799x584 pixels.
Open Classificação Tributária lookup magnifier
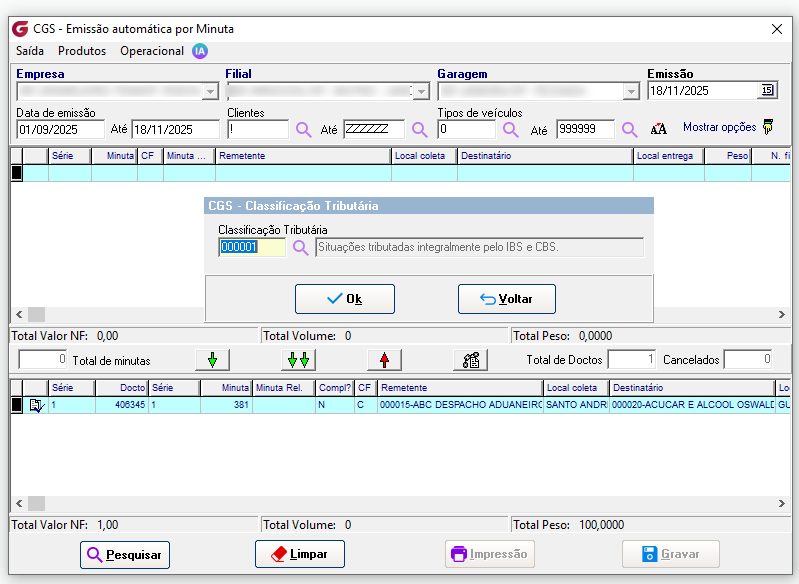[x=301, y=248]
